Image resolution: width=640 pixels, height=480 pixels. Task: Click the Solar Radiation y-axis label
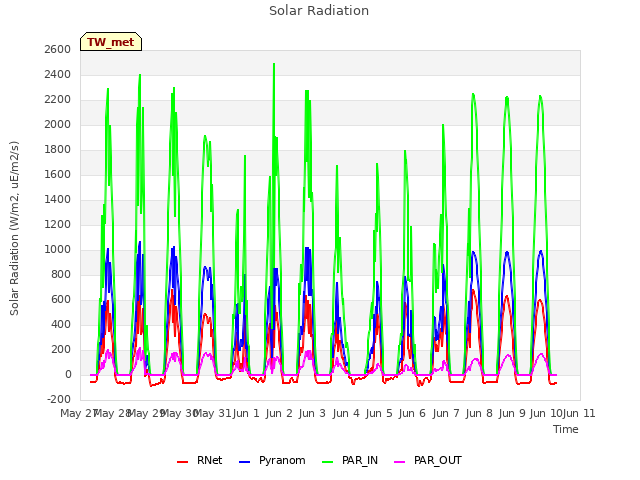pos(14,228)
